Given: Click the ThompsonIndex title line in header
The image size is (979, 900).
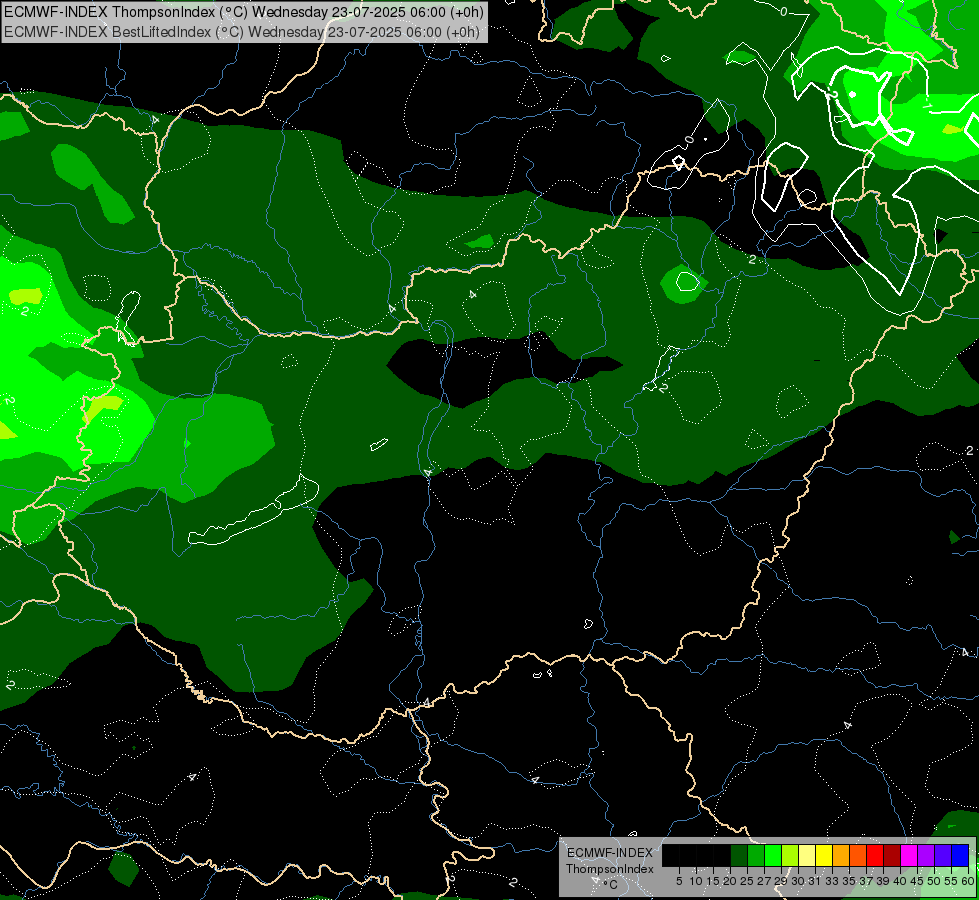Looking at the screenshot, I should 243,12.
